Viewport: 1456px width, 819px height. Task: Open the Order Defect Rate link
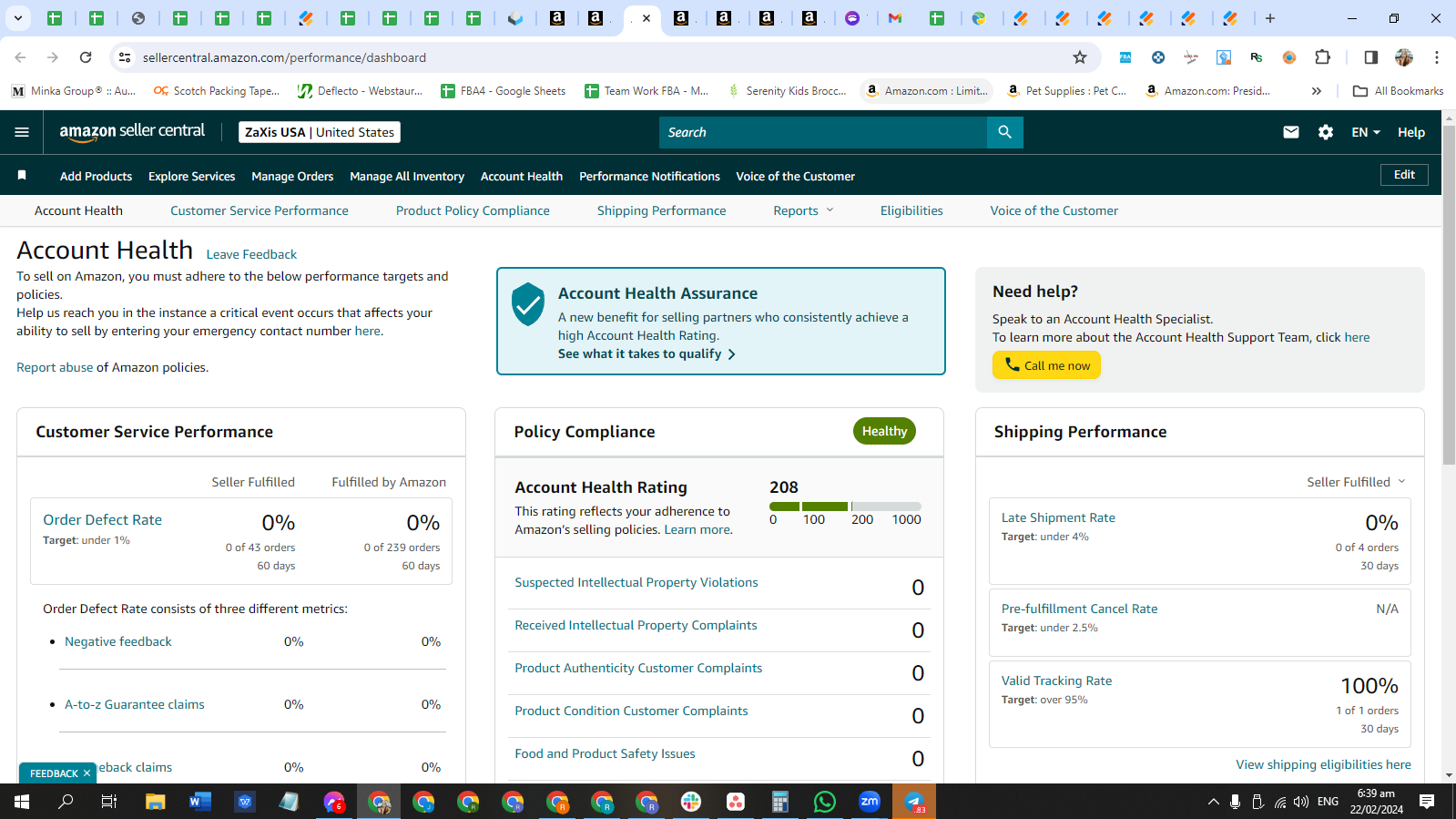(103, 519)
